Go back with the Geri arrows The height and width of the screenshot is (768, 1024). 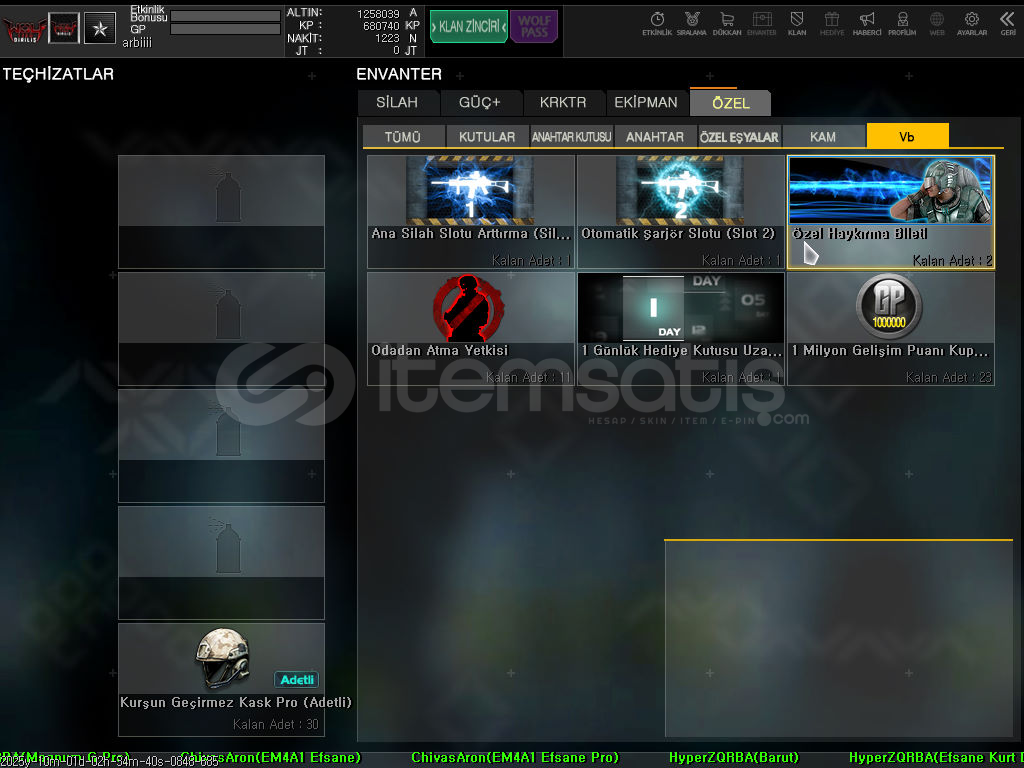click(1007, 23)
